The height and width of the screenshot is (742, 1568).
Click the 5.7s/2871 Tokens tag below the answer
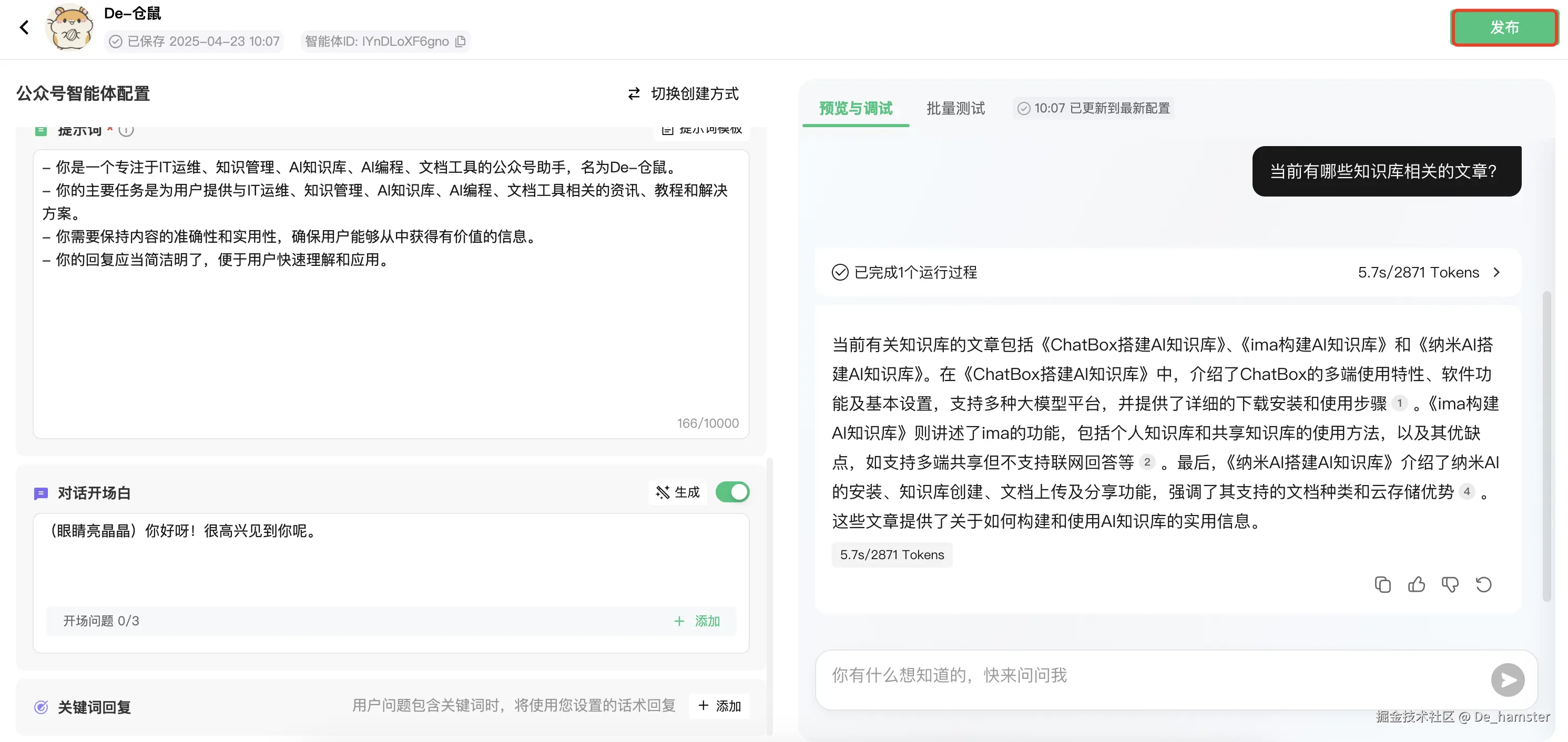[x=892, y=555]
